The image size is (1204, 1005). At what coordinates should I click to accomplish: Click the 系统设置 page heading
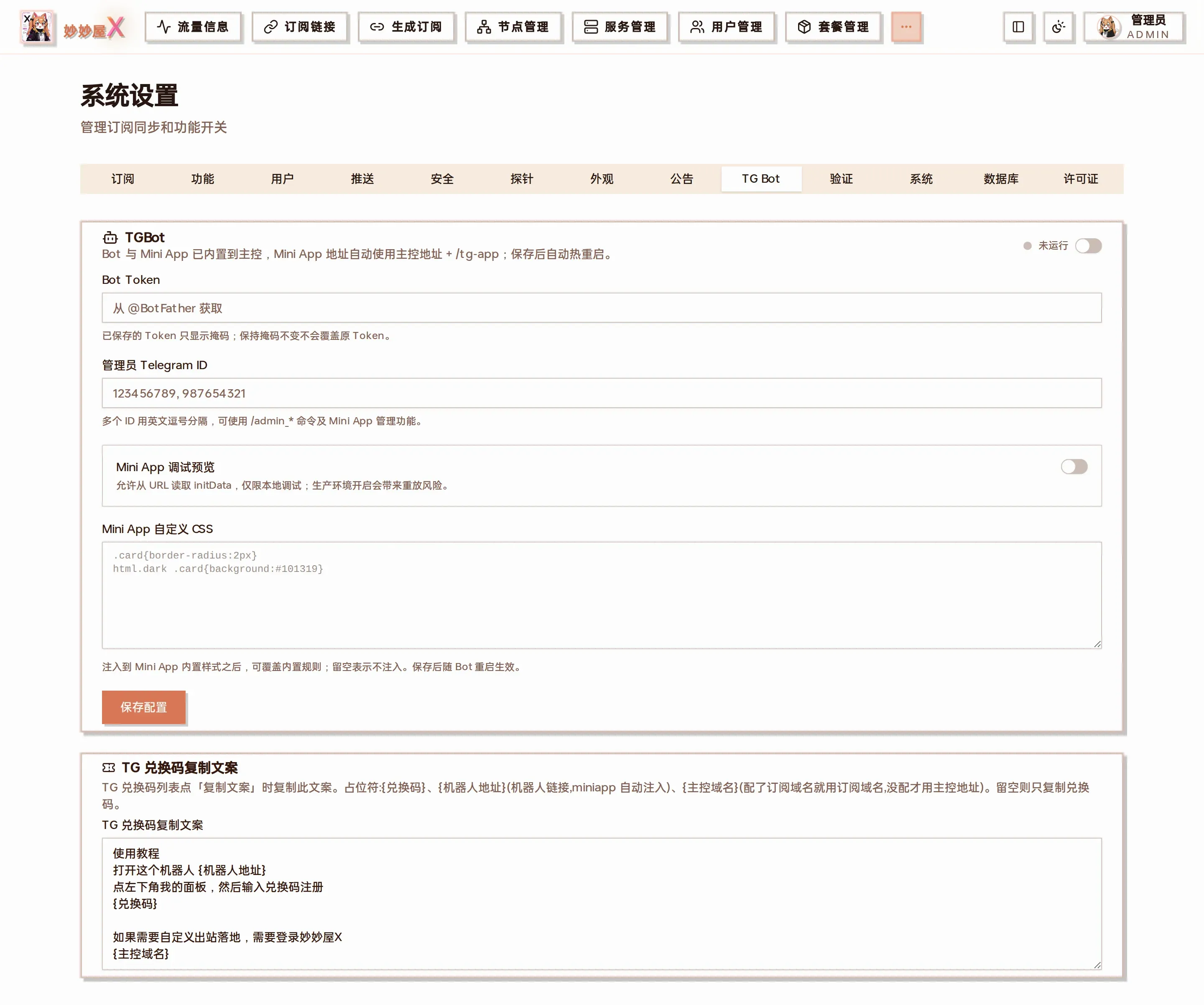(x=130, y=96)
